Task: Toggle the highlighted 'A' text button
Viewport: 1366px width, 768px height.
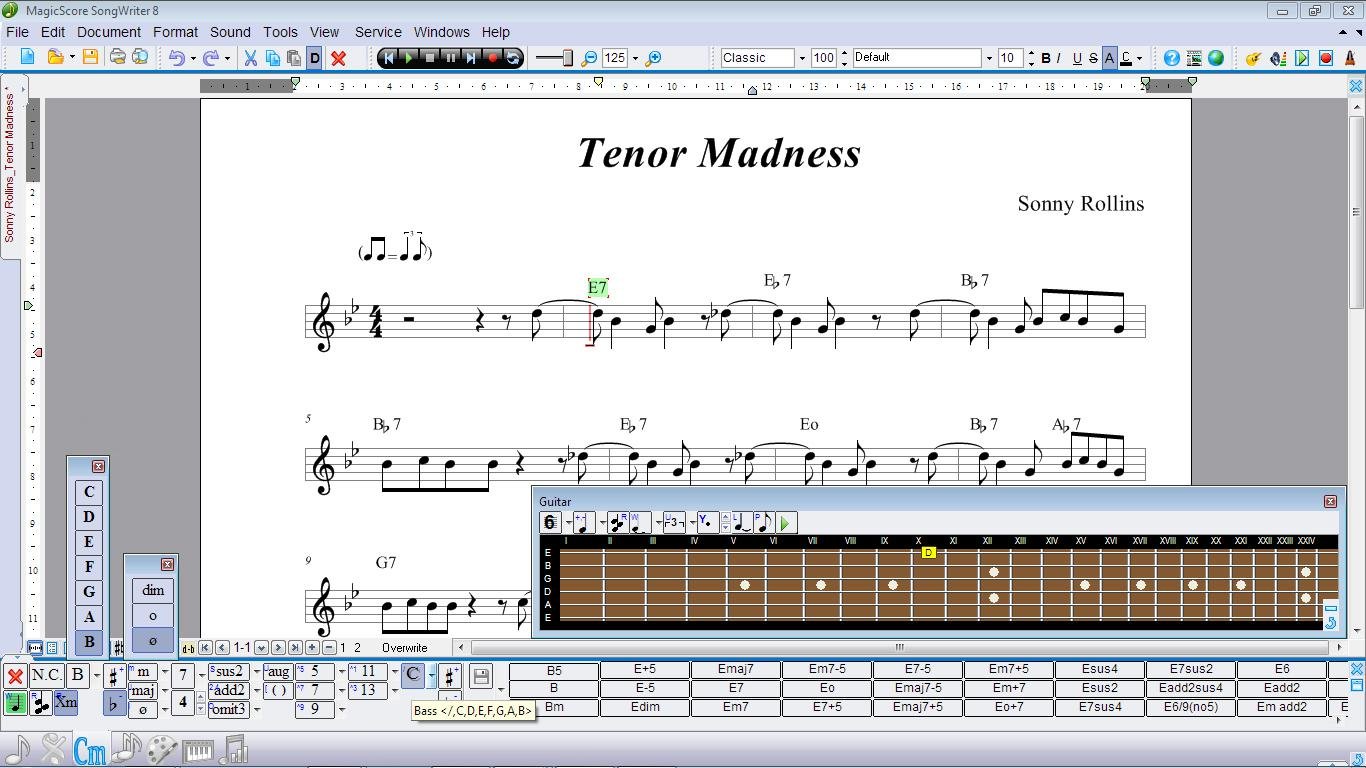Action: point(1109,58)
